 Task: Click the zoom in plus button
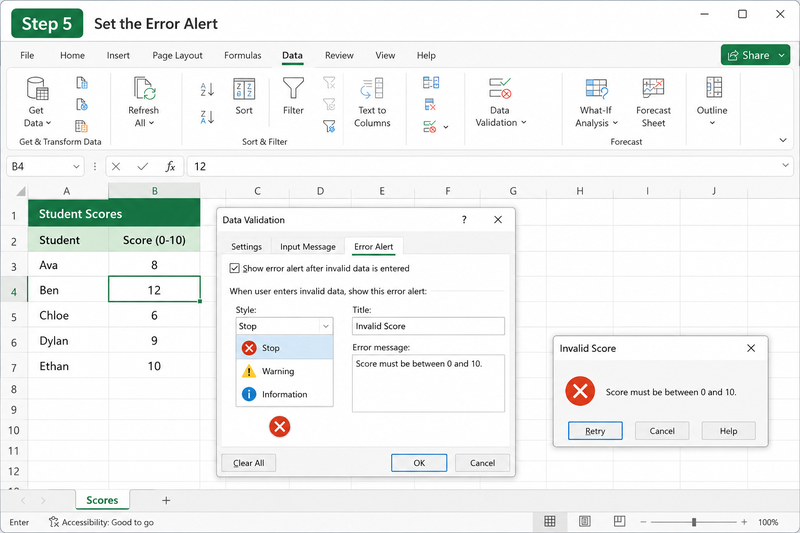coord(744,522)
